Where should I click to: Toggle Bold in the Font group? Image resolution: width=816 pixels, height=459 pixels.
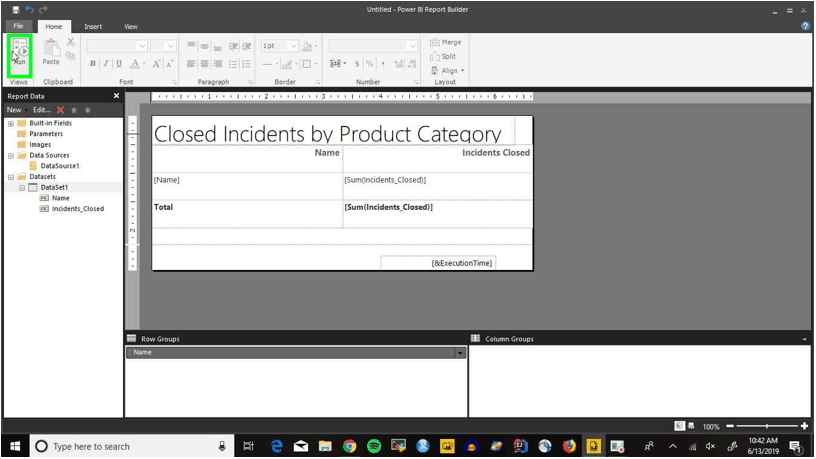(x=93, y=63)
